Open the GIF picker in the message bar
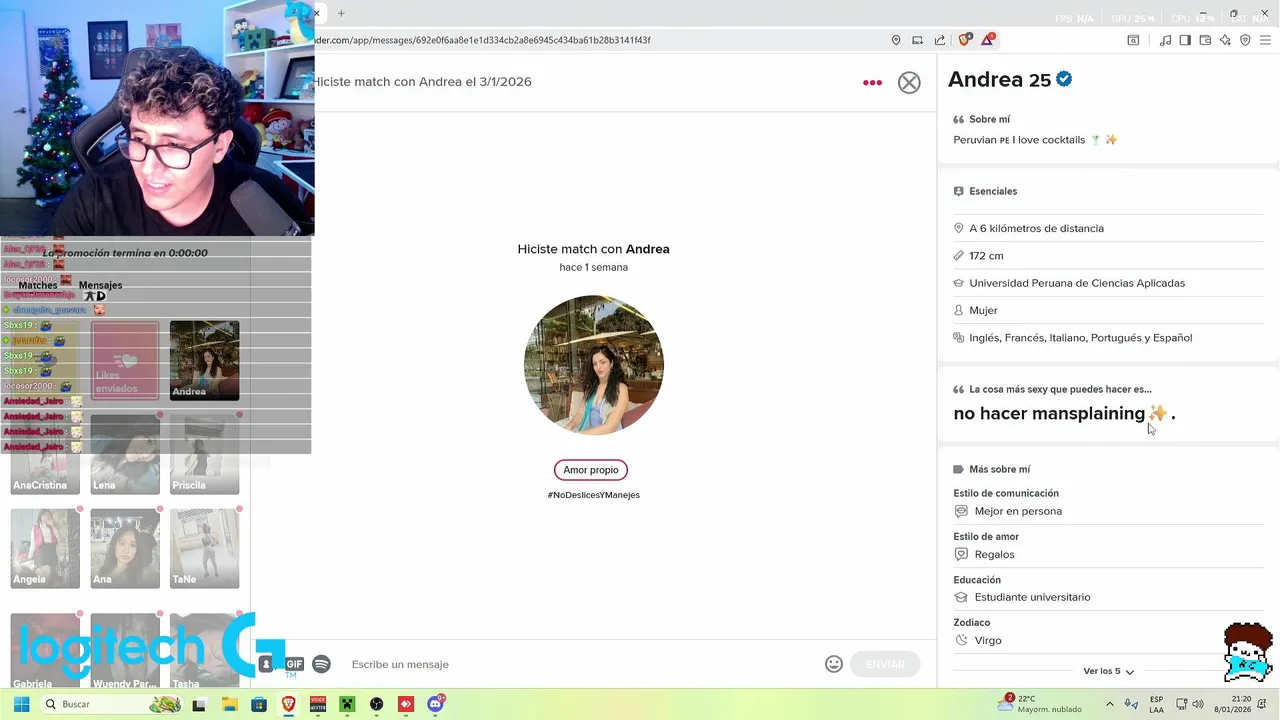Image resolution: width=1280 pixels, height=720 pixels. pyautogui.click(x=294, y=664)
